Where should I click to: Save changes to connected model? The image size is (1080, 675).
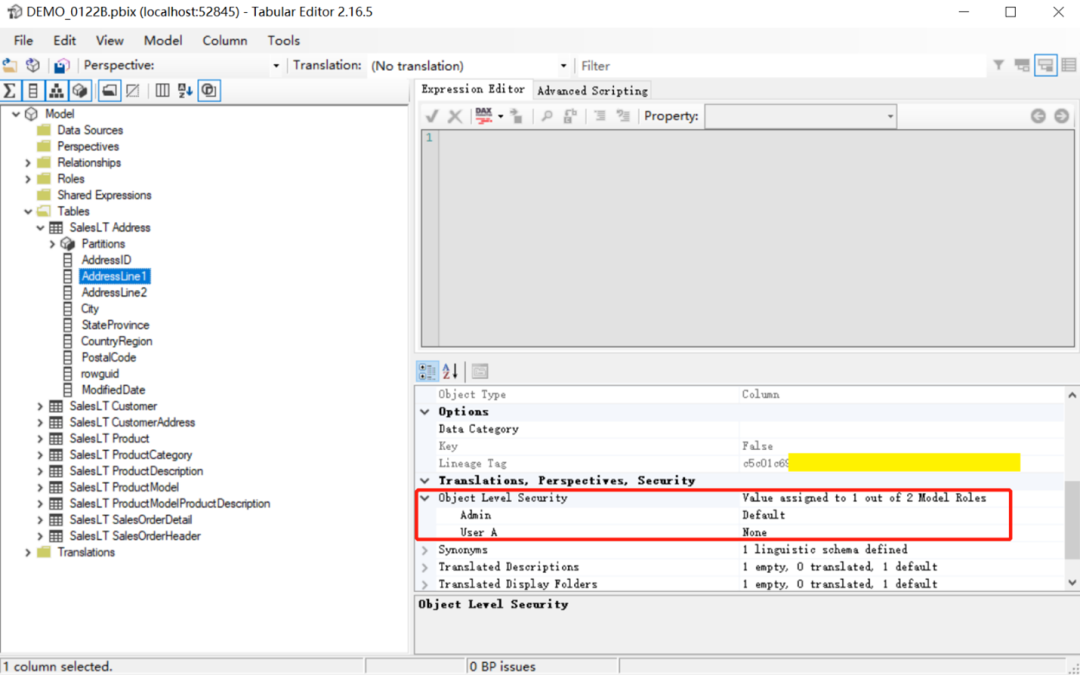pos(62,65)
